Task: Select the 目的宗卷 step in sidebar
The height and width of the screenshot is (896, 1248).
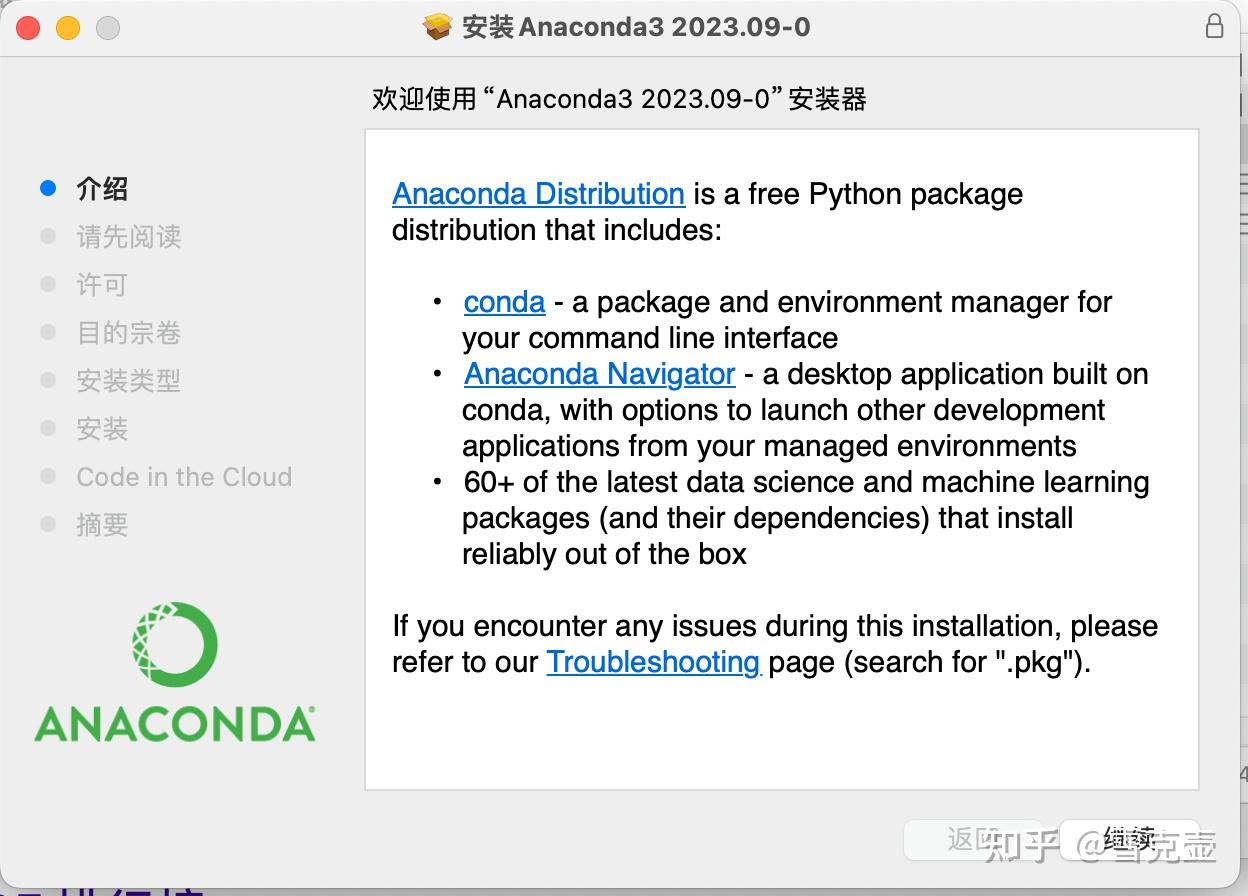Action: [x=128, y=332]
